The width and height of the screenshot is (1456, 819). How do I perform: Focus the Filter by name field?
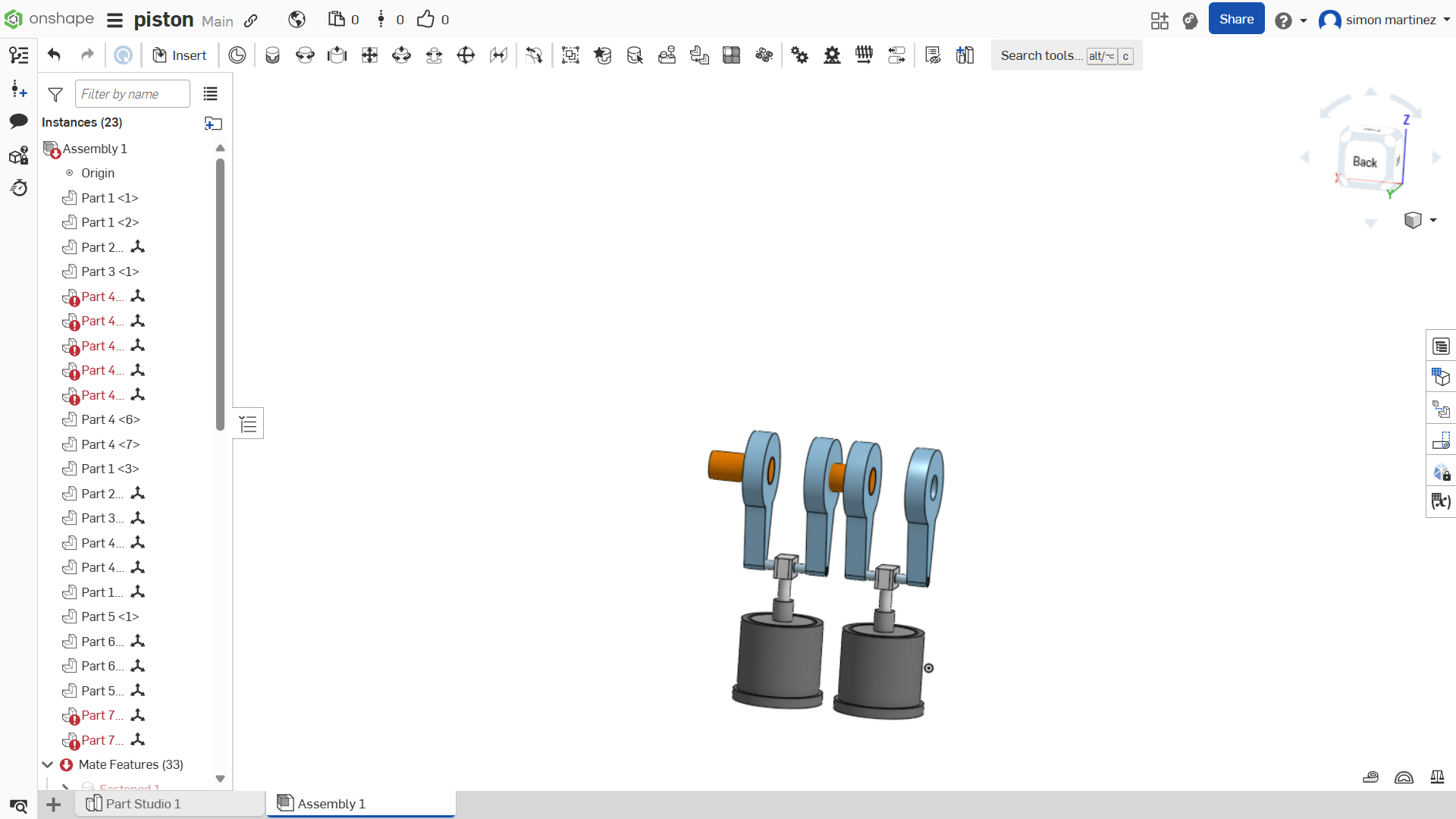133,94
